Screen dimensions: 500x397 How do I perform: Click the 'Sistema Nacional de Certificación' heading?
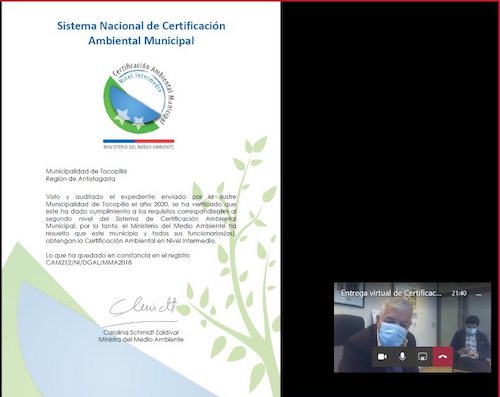point(141,26)
